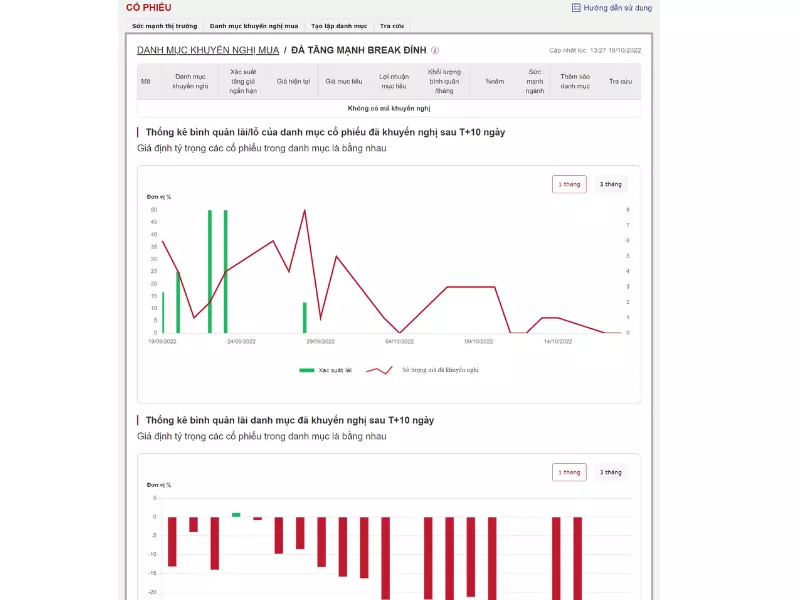
Task: Click the Hướng dẫn sử dụng link text
Action: point(618,8)
